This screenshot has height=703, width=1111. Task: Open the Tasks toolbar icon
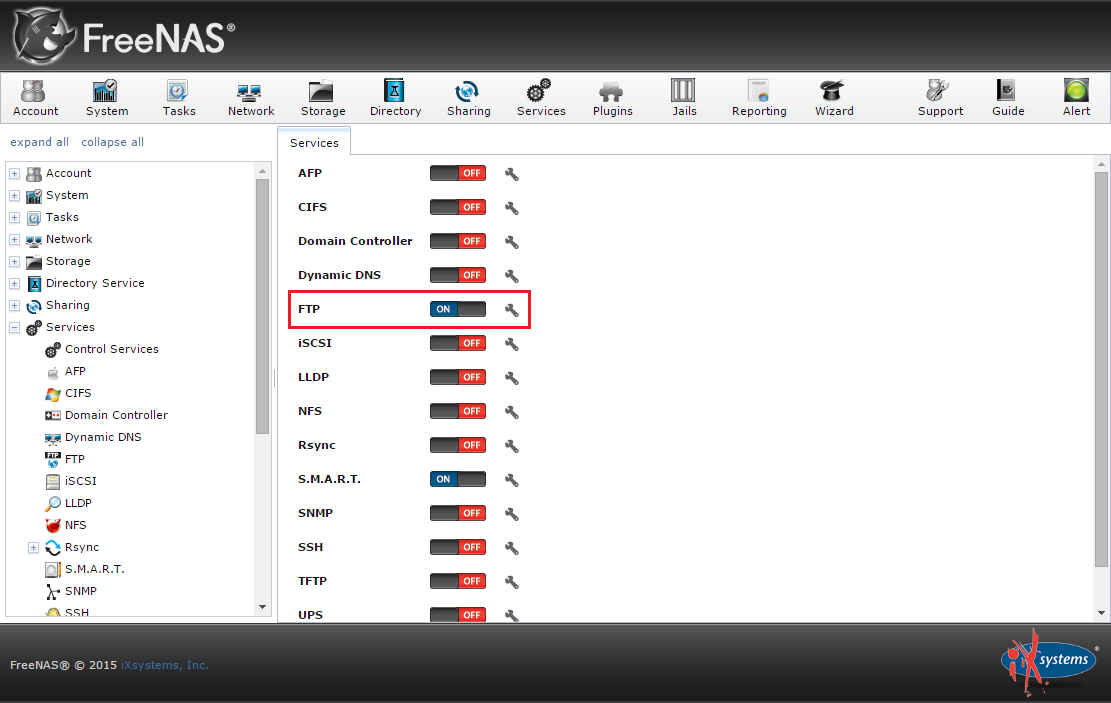click(x=179, y=98)
